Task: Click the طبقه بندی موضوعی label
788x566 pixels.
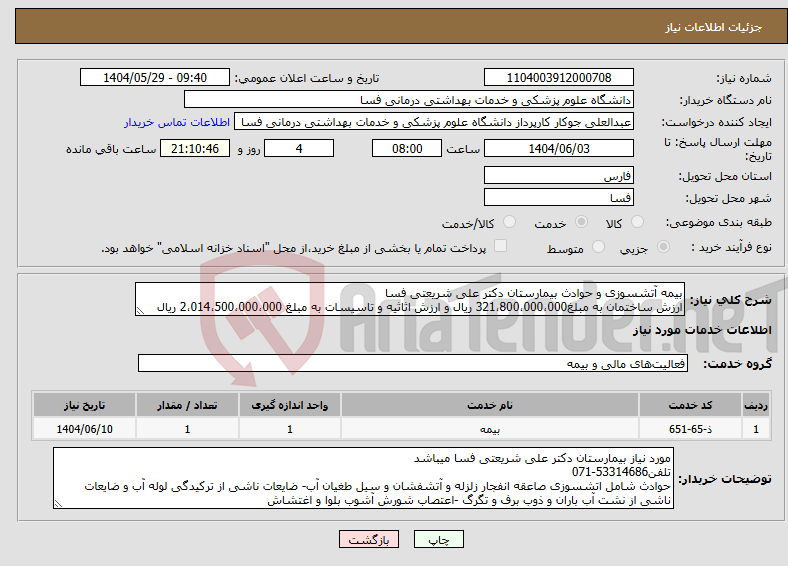Action: click(x=719, y=222)
